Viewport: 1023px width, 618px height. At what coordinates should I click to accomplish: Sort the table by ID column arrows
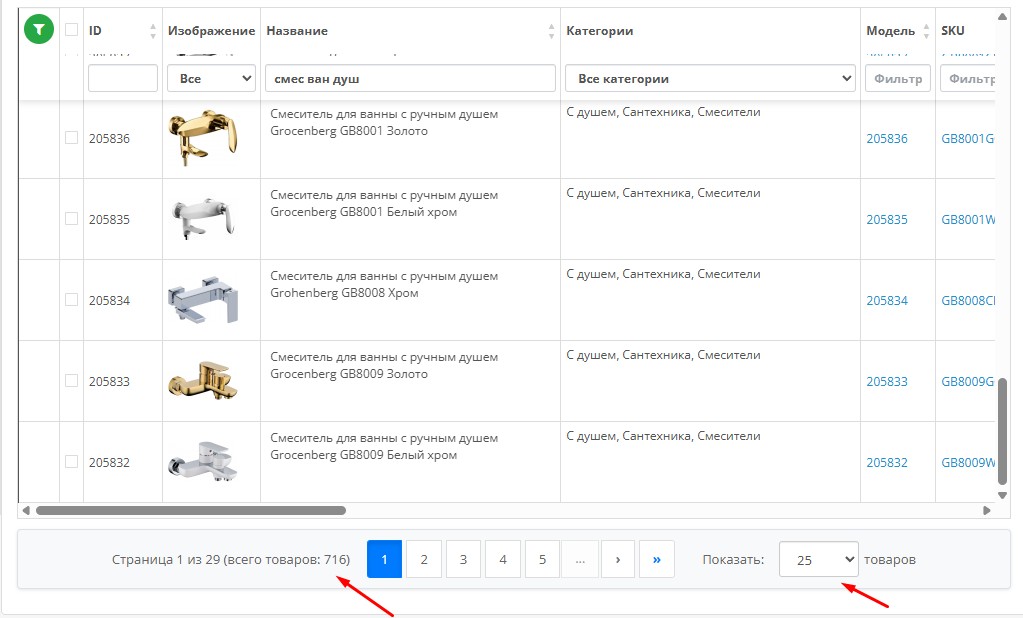pyautogui.click(x=152, y=31)
